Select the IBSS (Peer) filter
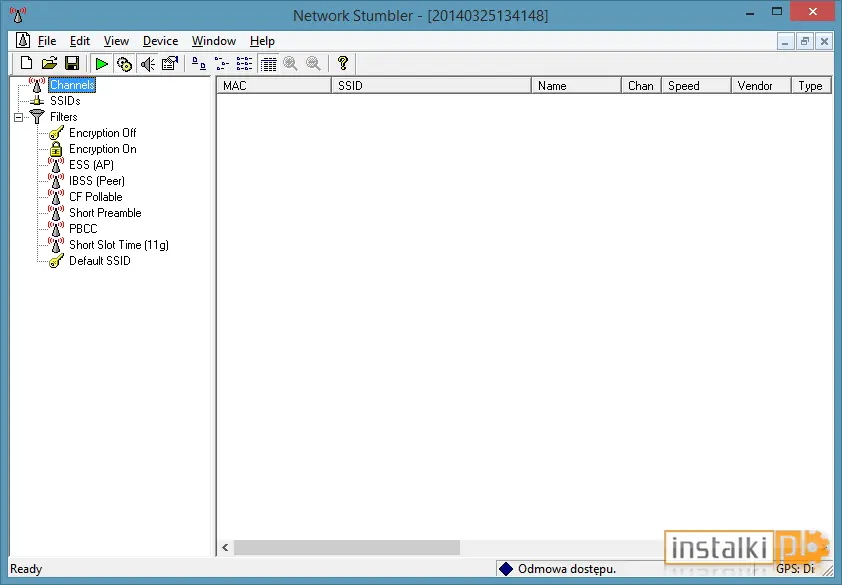 [x=97, y=181]
